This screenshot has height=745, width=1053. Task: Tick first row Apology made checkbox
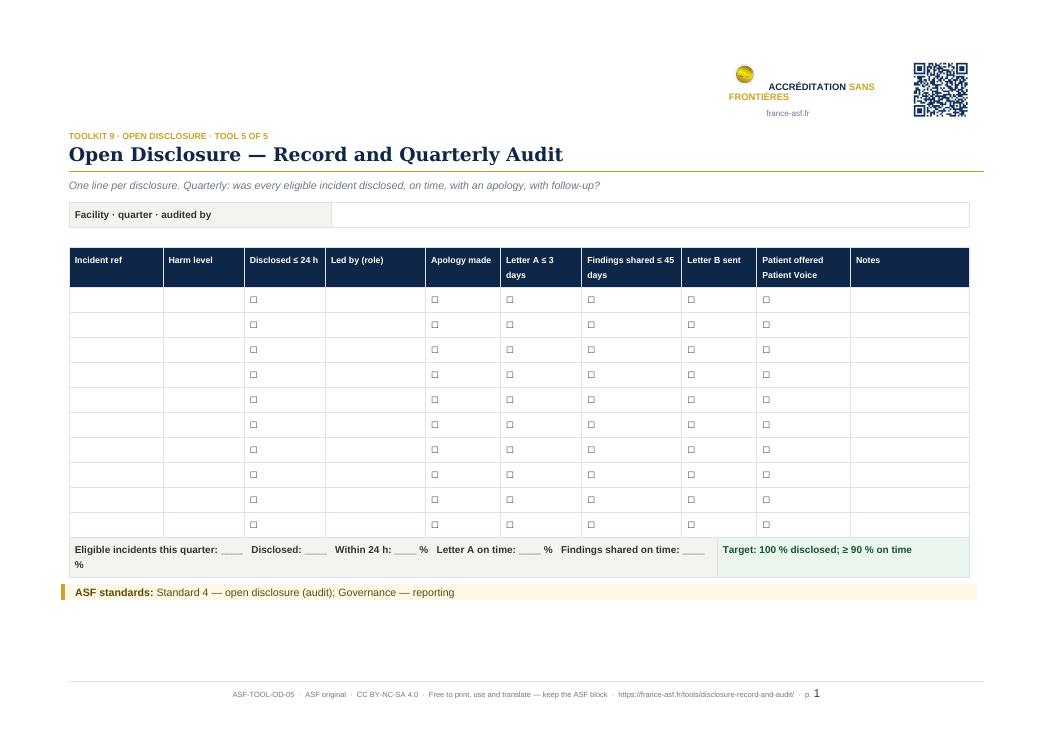tap(434, 300)
